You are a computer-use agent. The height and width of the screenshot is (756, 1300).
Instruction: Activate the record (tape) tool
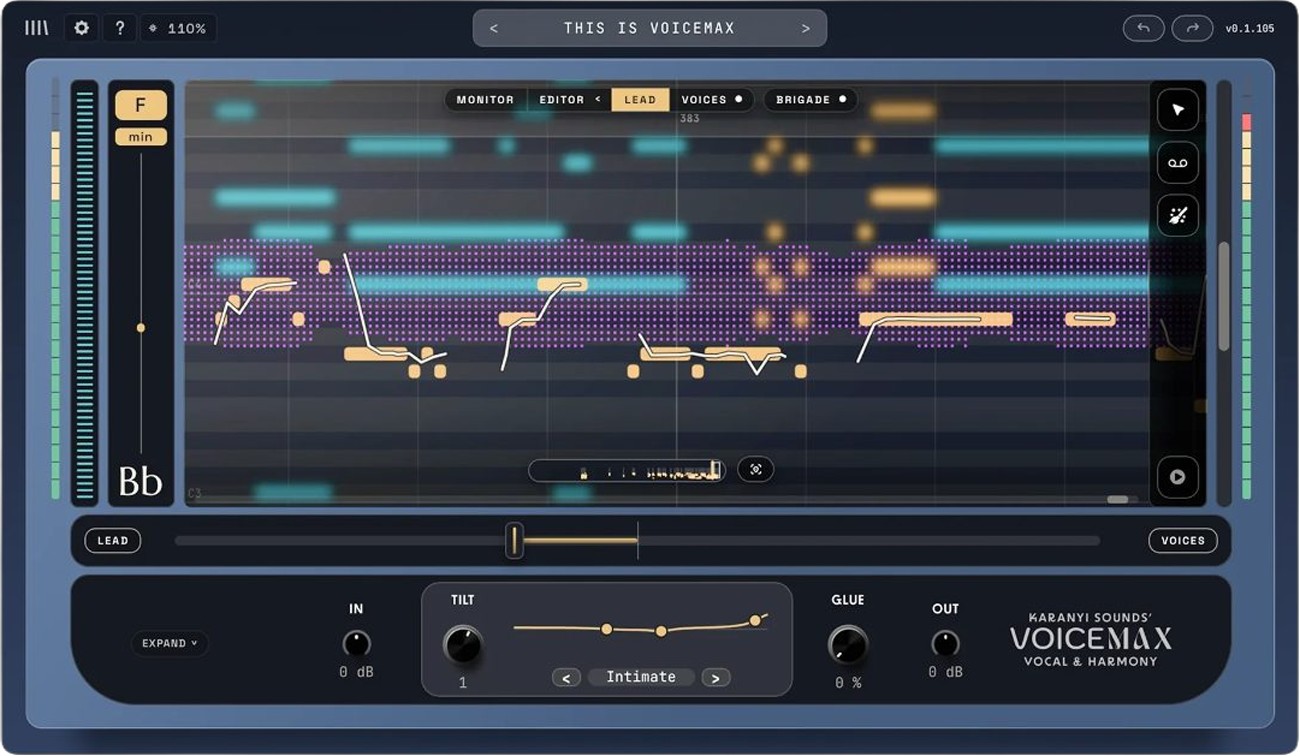1178,163
